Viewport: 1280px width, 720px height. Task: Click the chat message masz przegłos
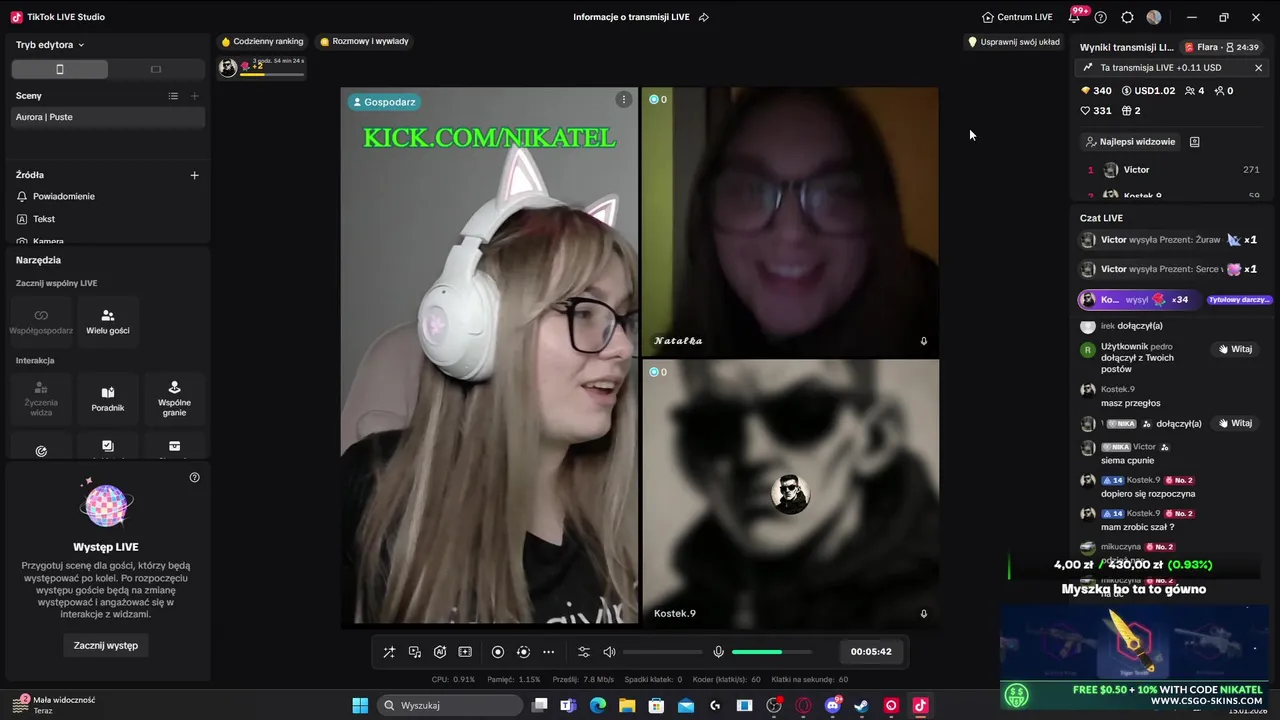pyautogui.click(x=1130, y=403)
